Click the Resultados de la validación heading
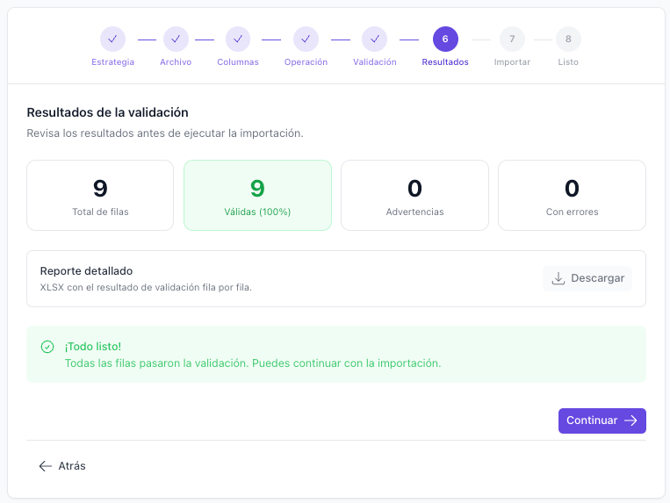The image size is (670, 503). pyautogui.click(x=108, y=112)
